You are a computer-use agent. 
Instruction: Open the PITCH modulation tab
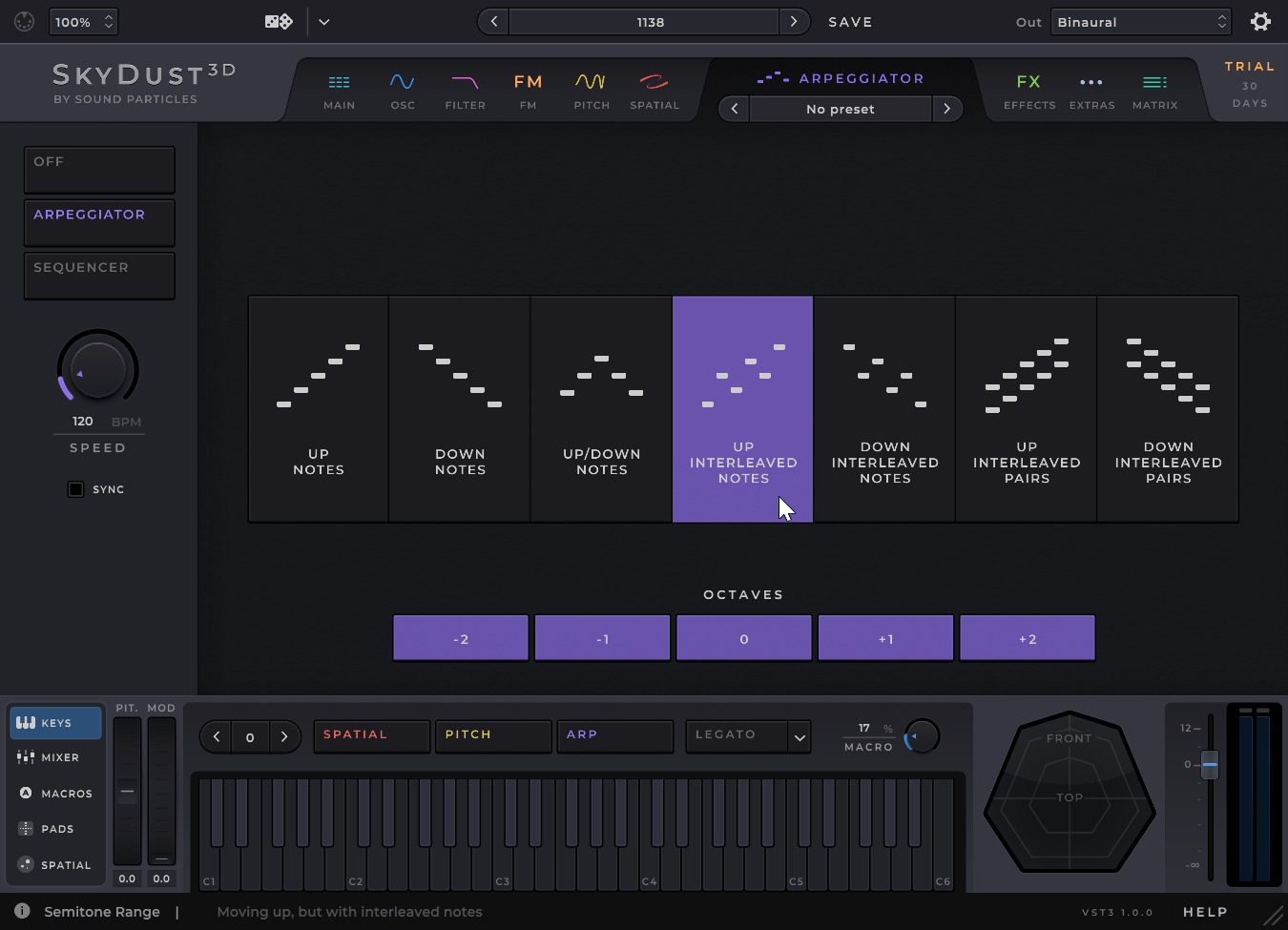[x=592, y=92]
